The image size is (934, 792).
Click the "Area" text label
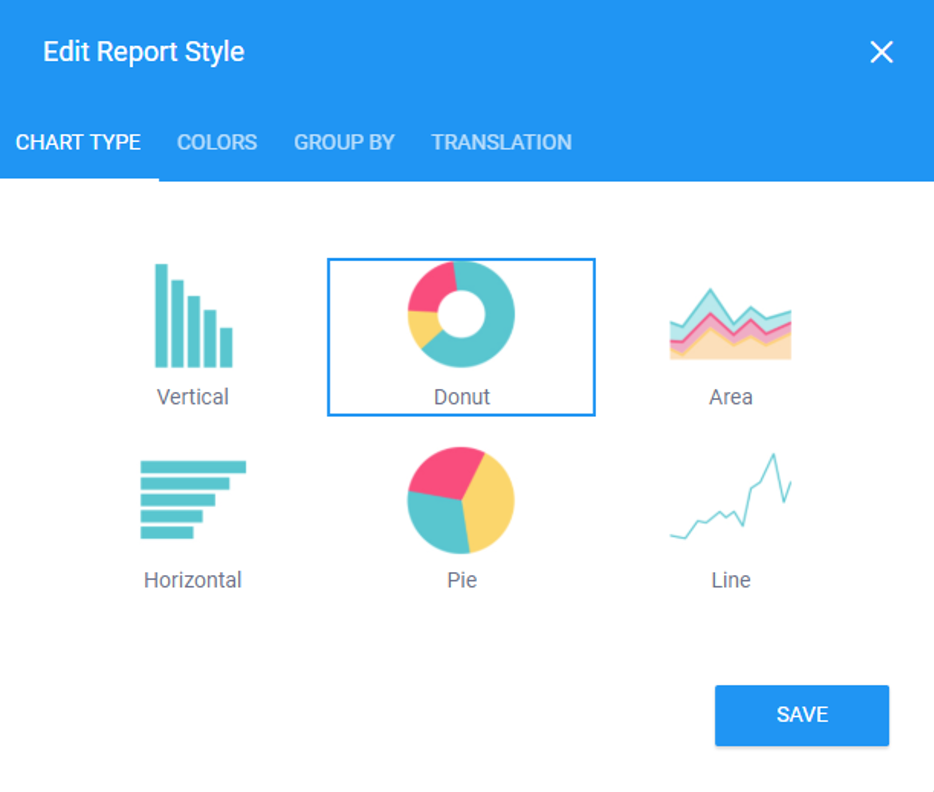click(x=730, y=397)
